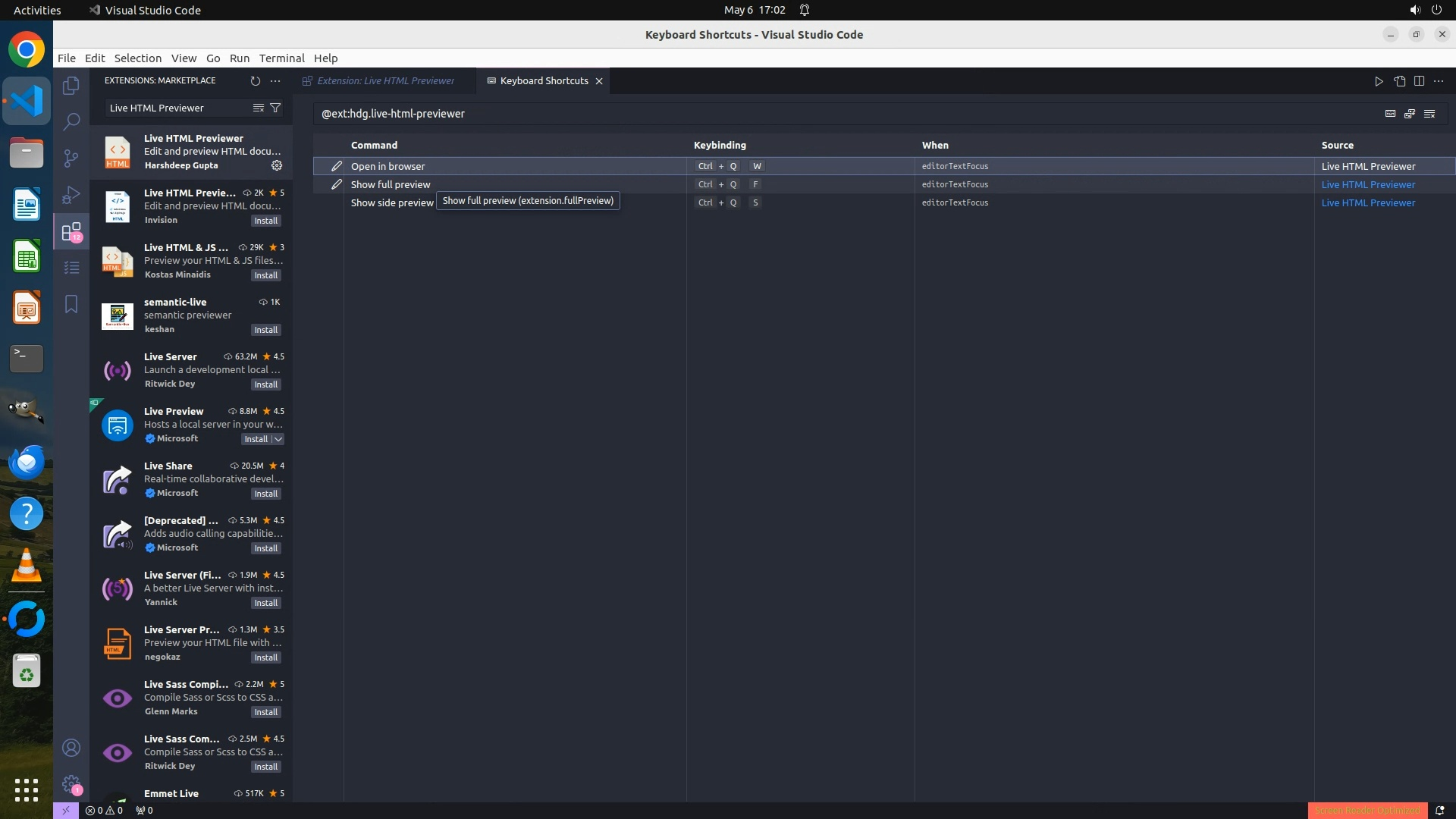The image size is (1456, 819).
Task: Expand the Install dropdown arrow for Live Preview
Action: [278, 439]
